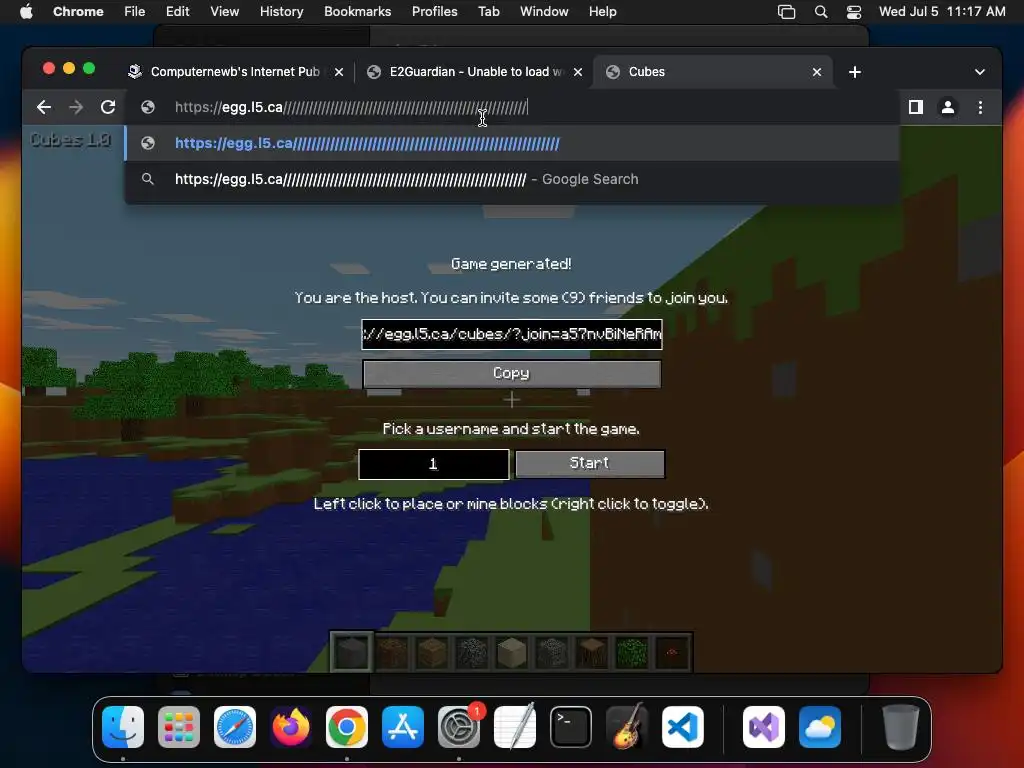The width and height of the screenshot is (1024, 768).
Task: Open the File menu
Action: pyautogui.click(x=135, y=12)
